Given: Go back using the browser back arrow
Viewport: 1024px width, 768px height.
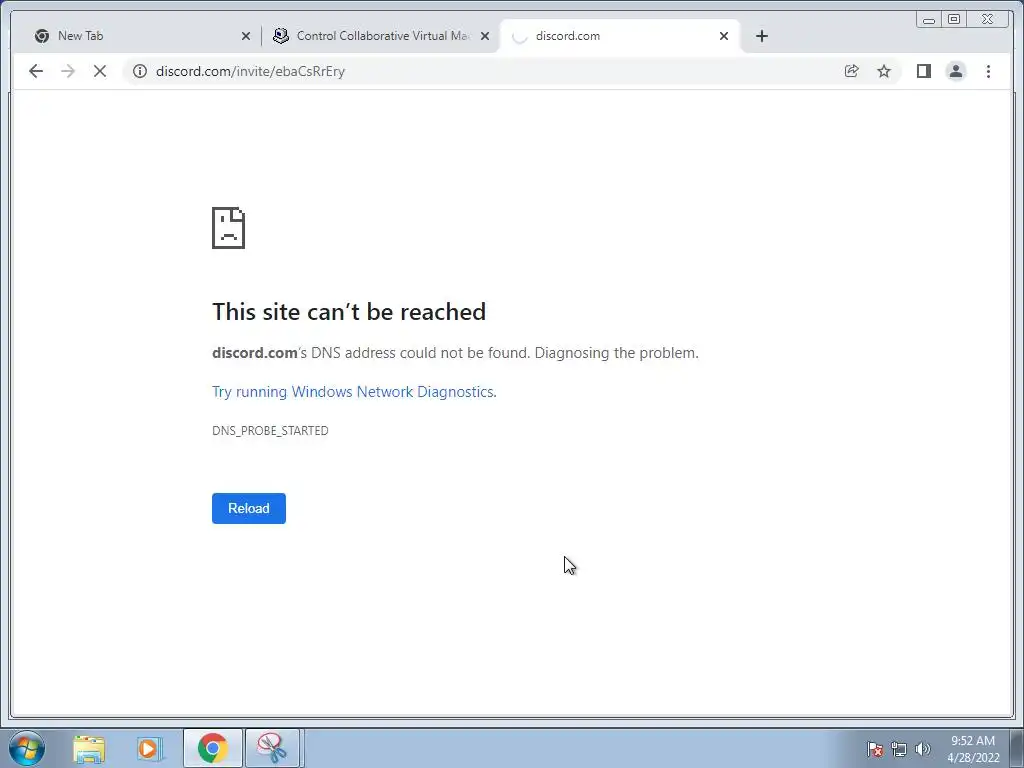Looking at the screenshot, I should [x=36, y=71].
